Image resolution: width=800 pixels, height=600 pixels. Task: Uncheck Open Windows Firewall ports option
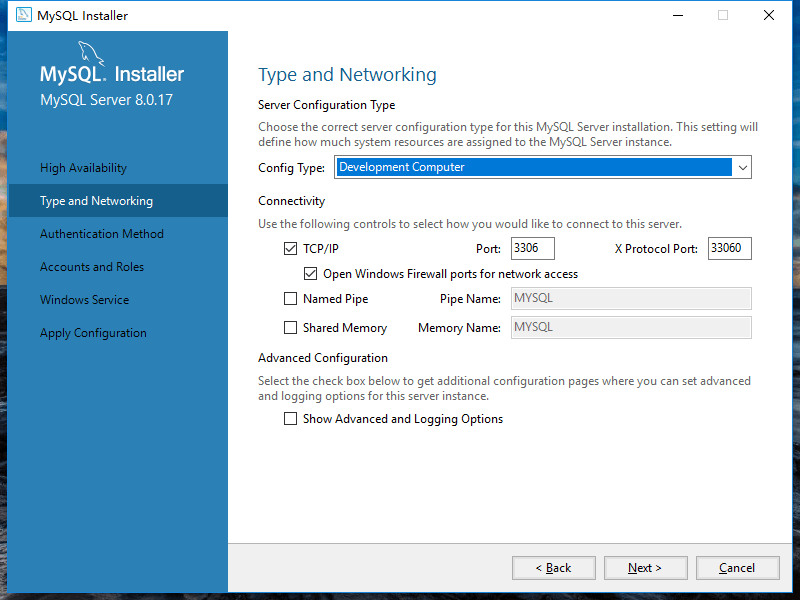click(x=311, y=274)
